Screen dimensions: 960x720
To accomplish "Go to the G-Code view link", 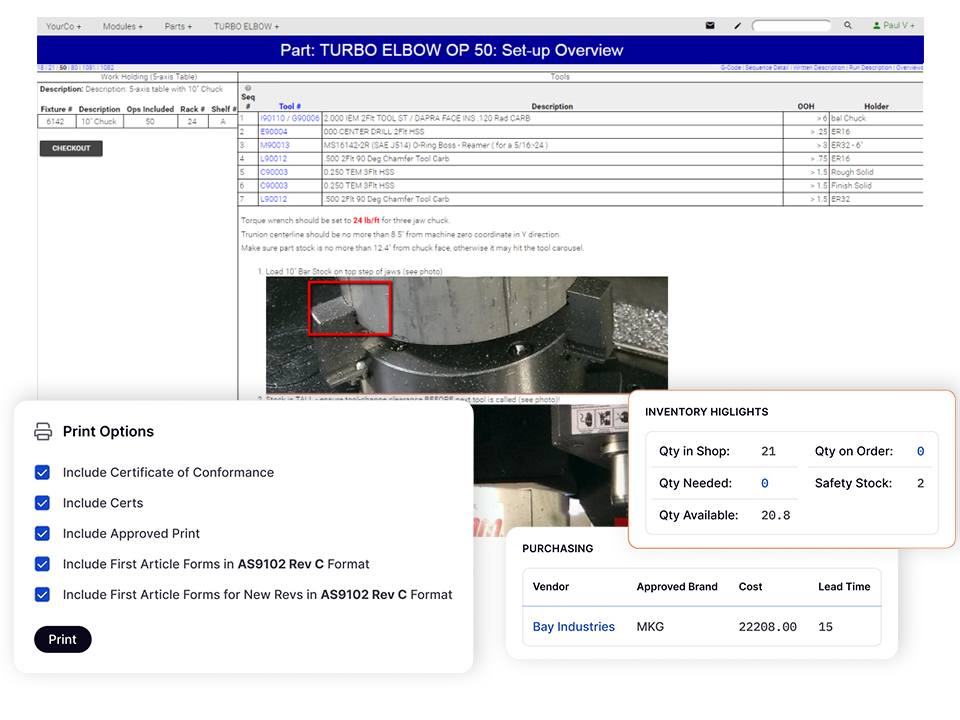I will click(x=730, y=67).
